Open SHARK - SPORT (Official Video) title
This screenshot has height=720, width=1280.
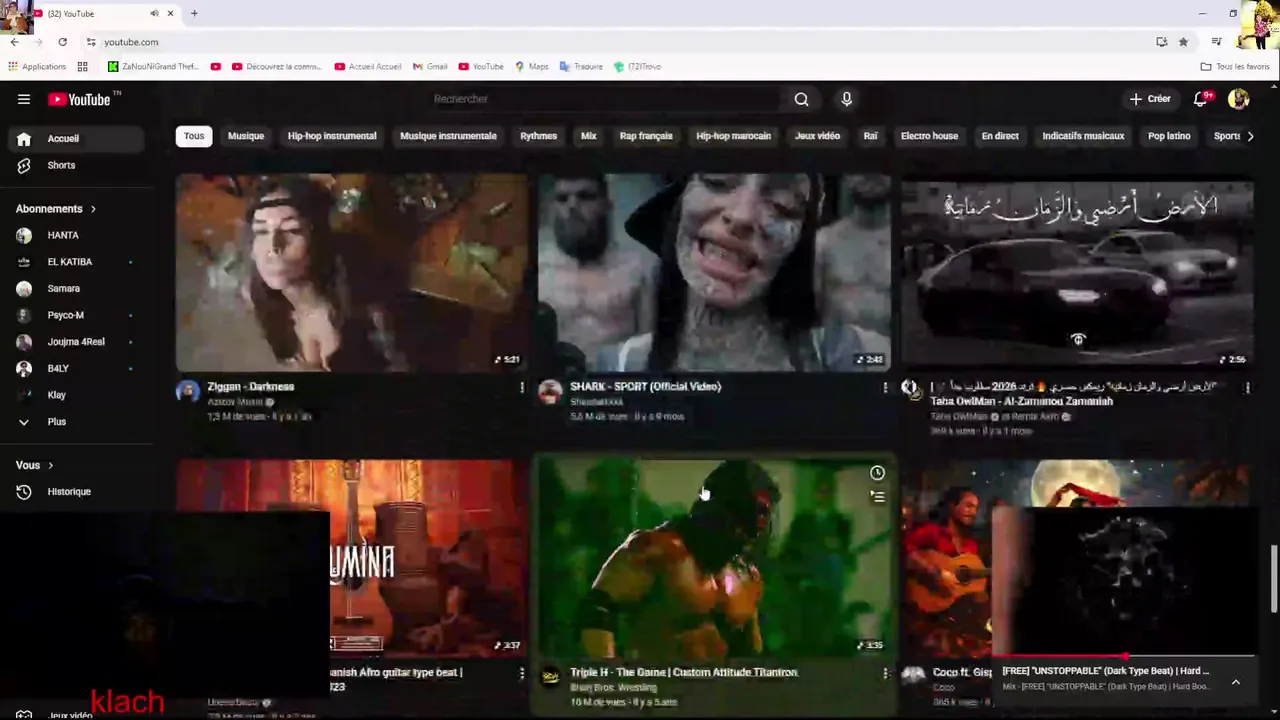[645, 387]
